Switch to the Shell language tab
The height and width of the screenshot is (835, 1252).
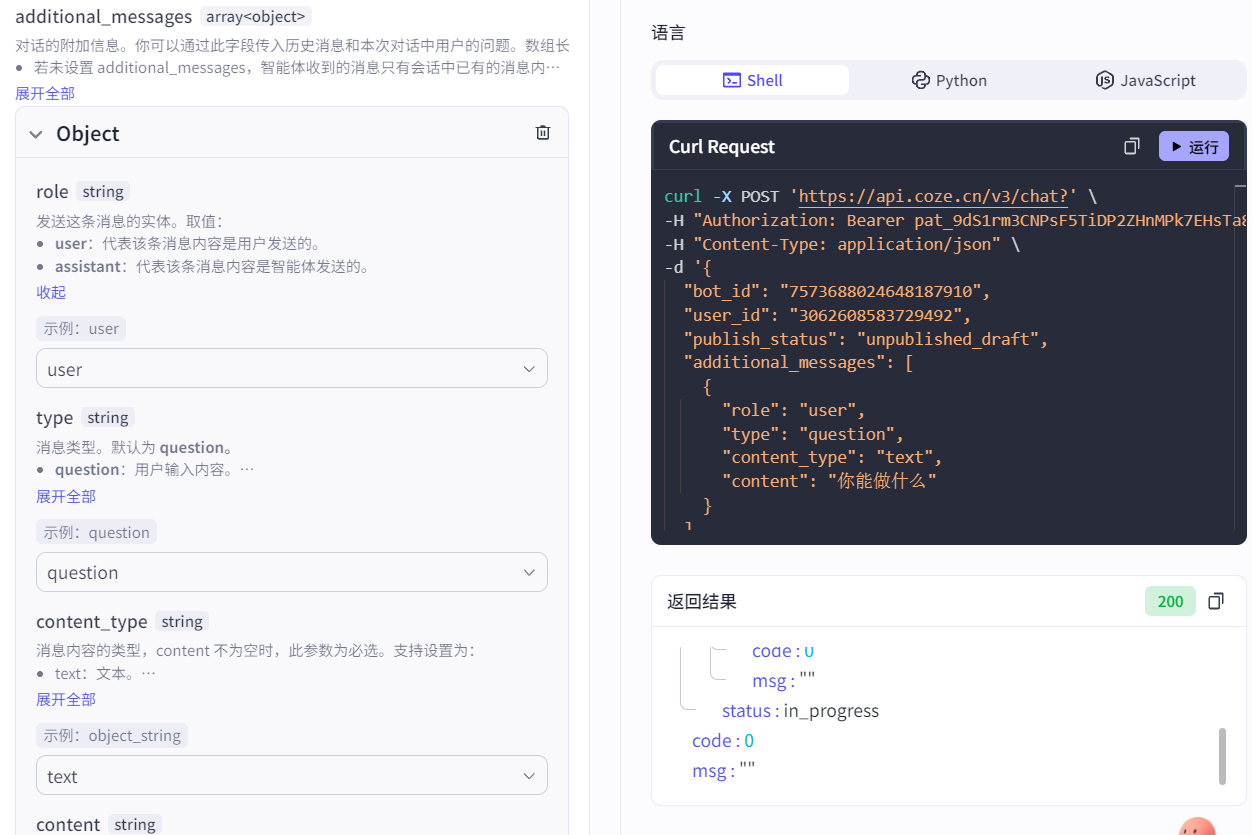point(752,80)
